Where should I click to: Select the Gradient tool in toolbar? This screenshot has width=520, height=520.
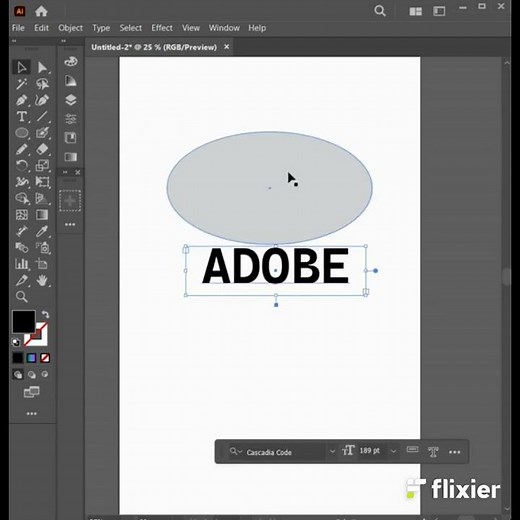pos(42,215)
